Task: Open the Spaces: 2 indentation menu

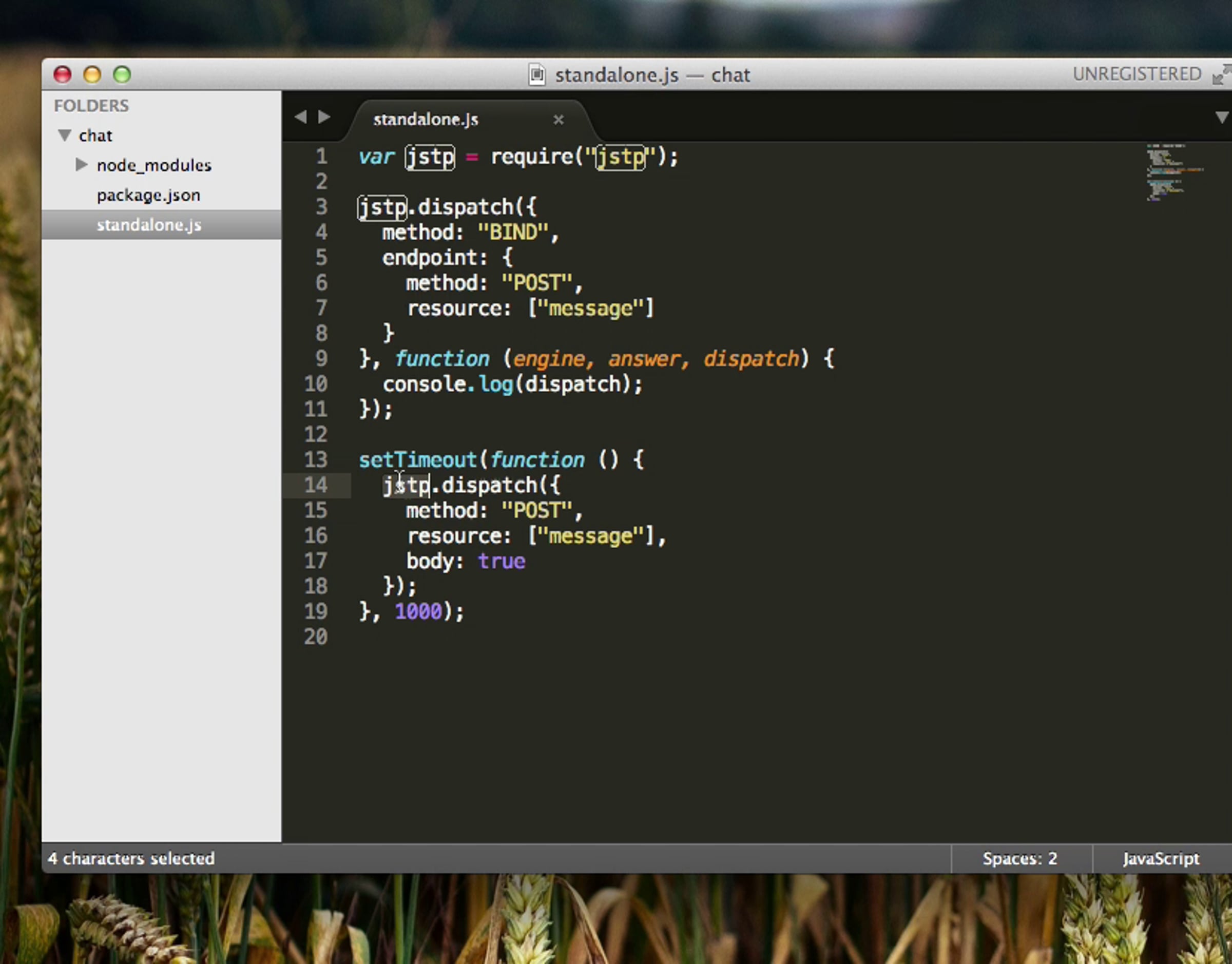Action: click(x=1019, y=858)
